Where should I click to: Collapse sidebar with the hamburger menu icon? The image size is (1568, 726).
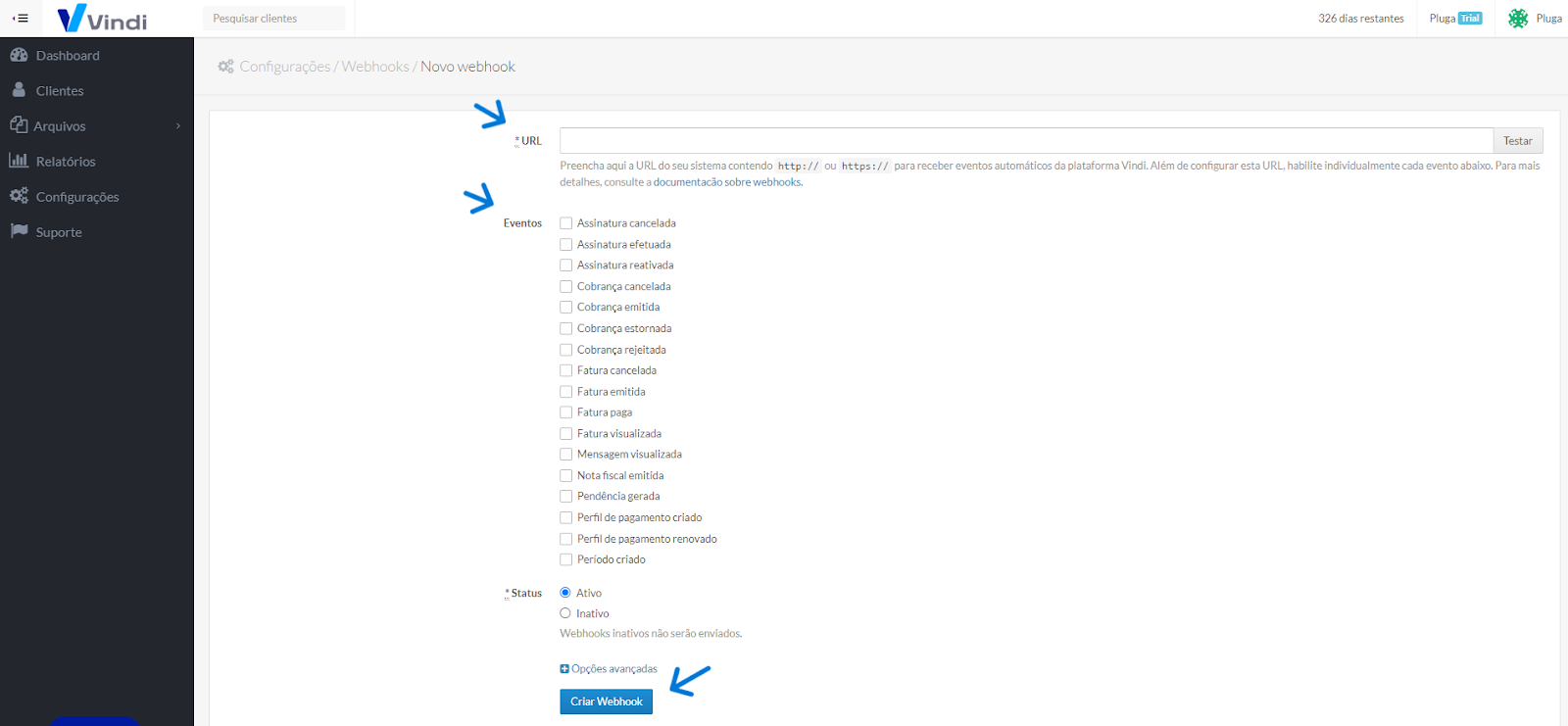[21, 19]
